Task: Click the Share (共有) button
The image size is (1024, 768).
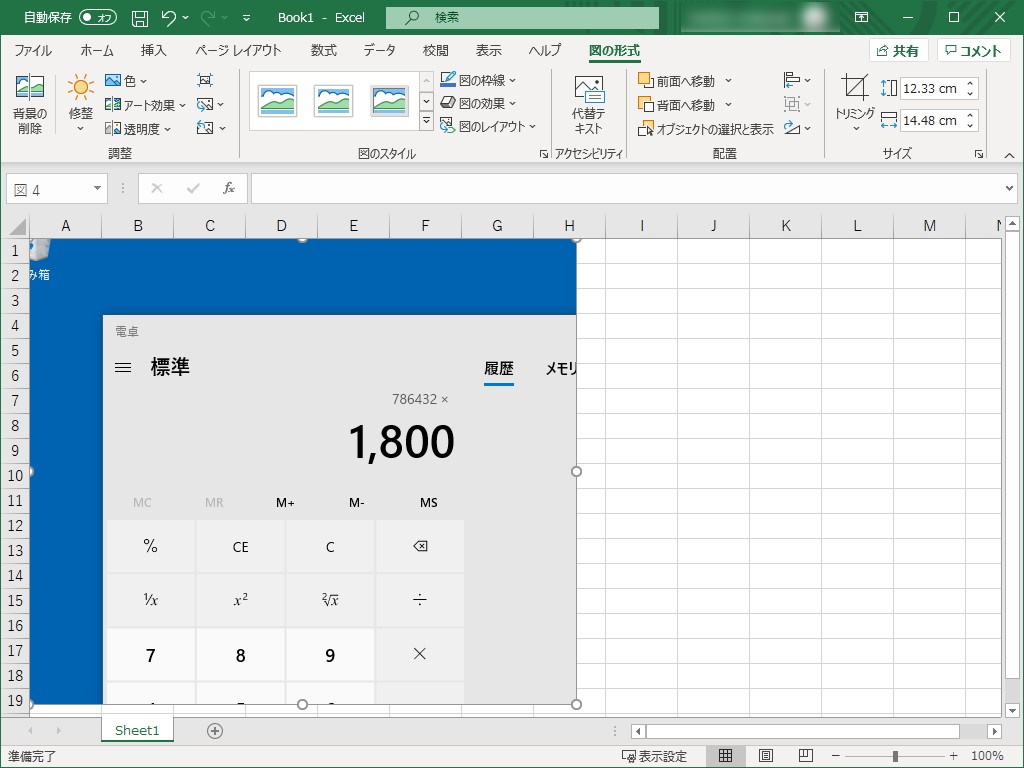Action: coord(898,50)
